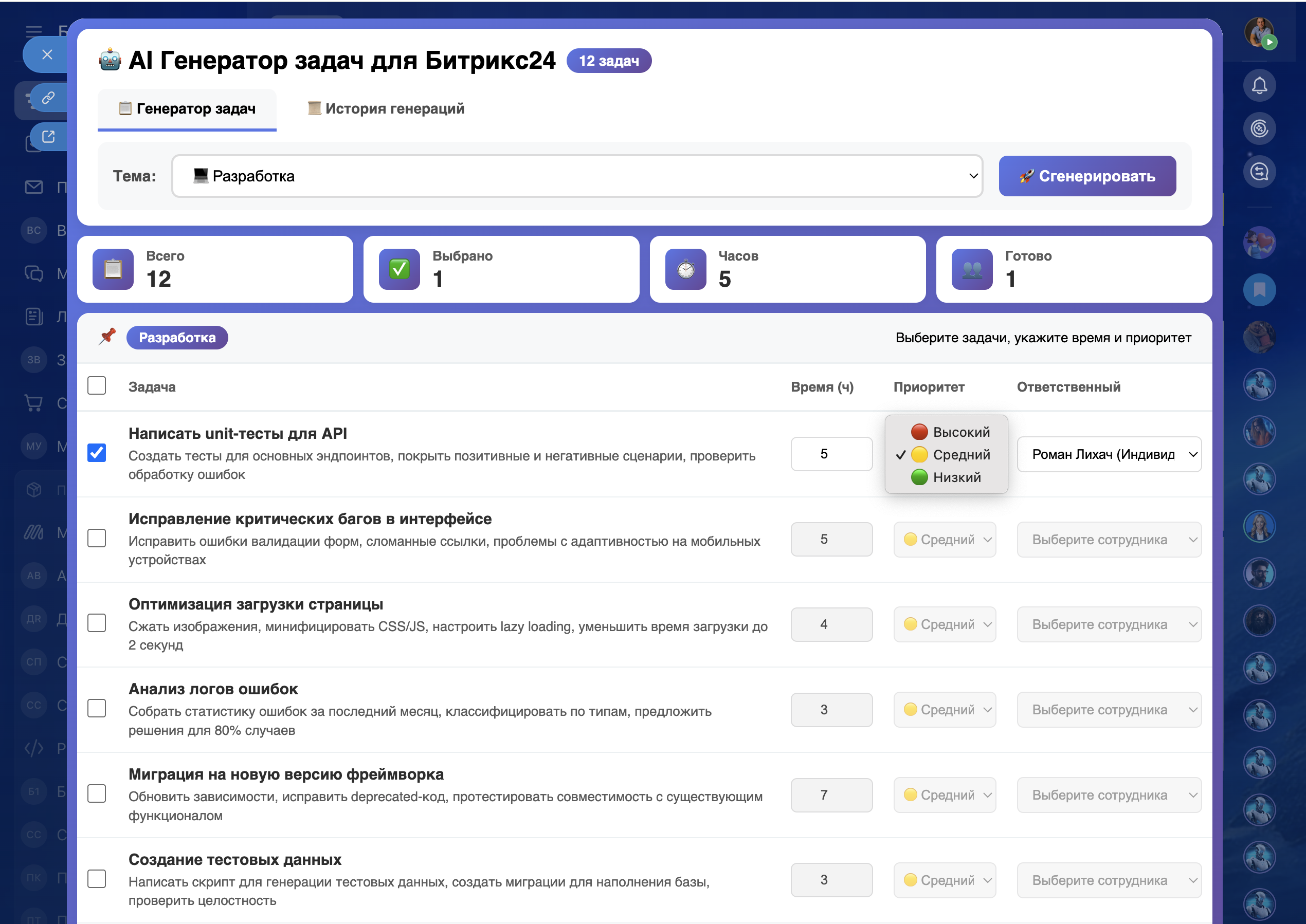1306x924 pixels.
Task: Open the link icon button on left
Action: (48, 98)
